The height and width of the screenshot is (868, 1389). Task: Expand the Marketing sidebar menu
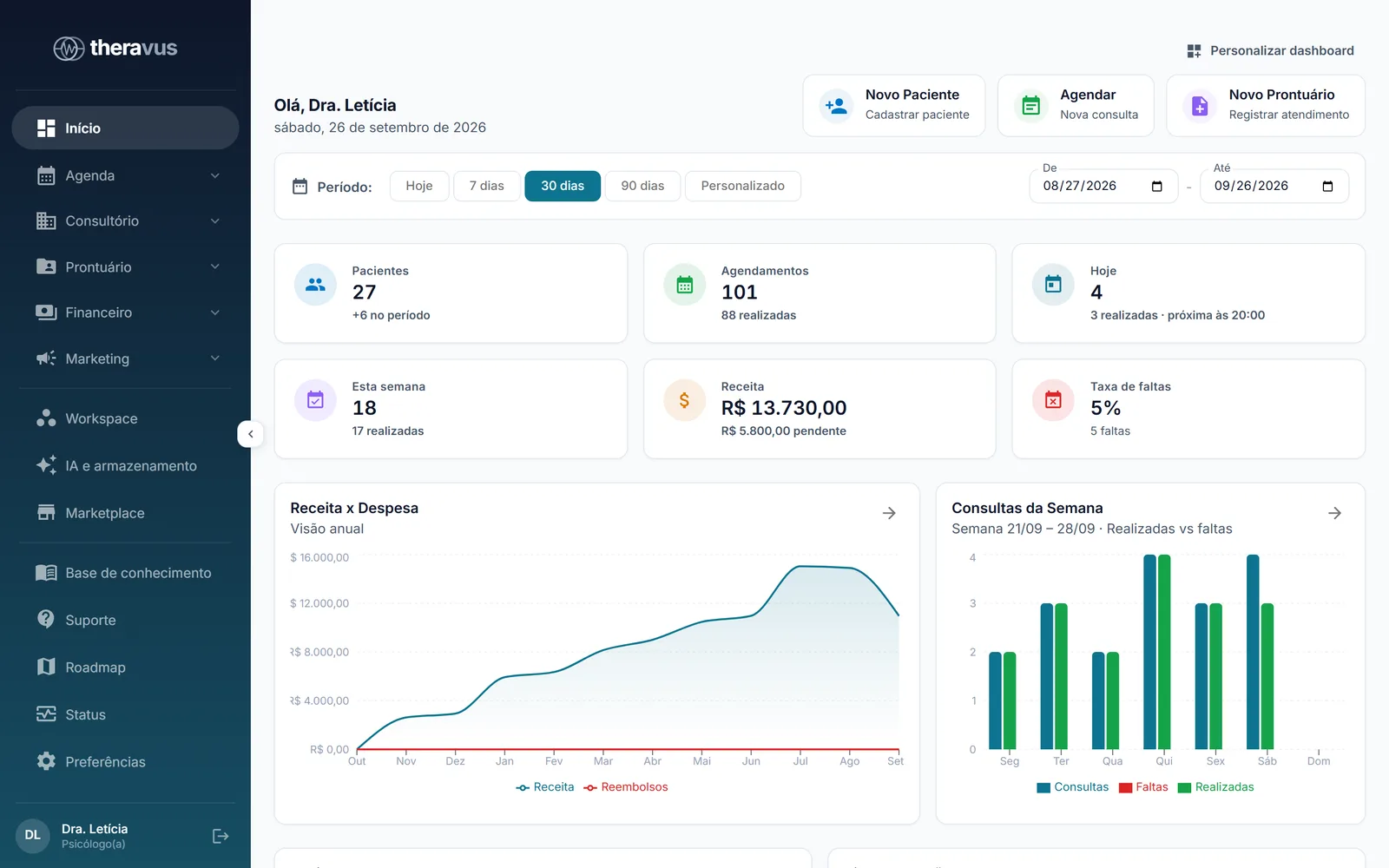point(126,358)
